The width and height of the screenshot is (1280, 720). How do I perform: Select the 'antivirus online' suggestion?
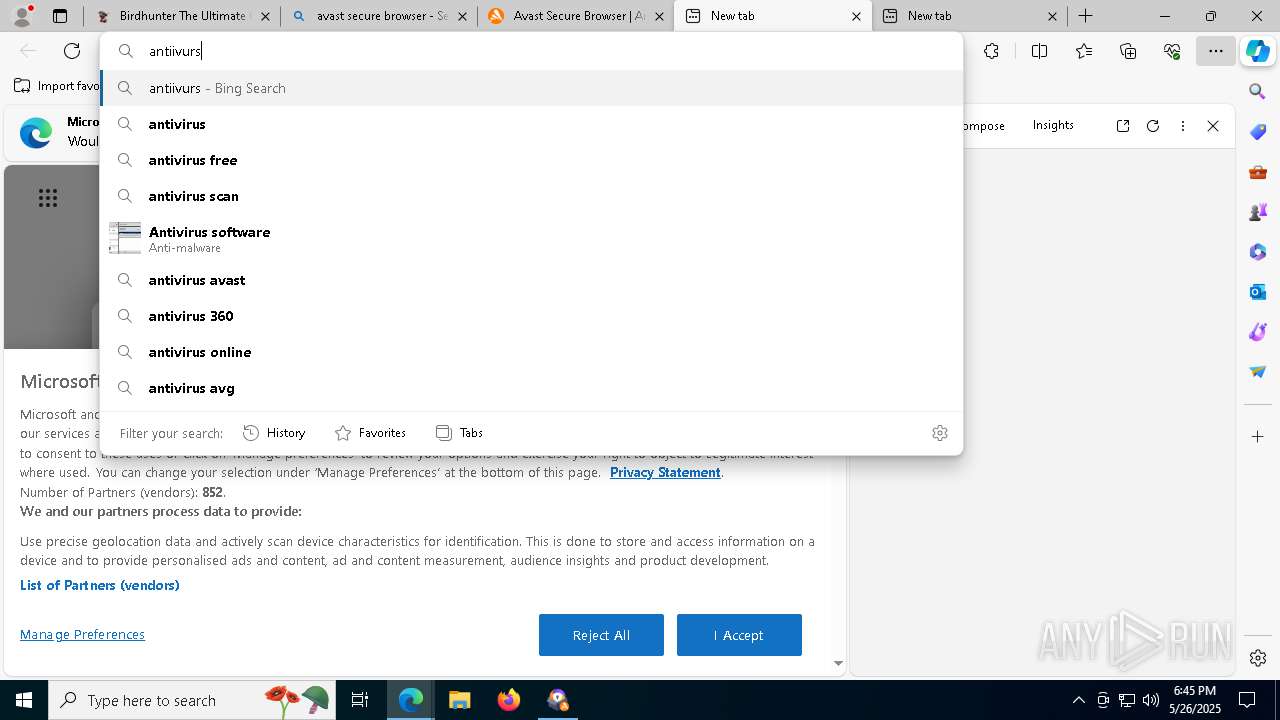[x=531, y=352]
